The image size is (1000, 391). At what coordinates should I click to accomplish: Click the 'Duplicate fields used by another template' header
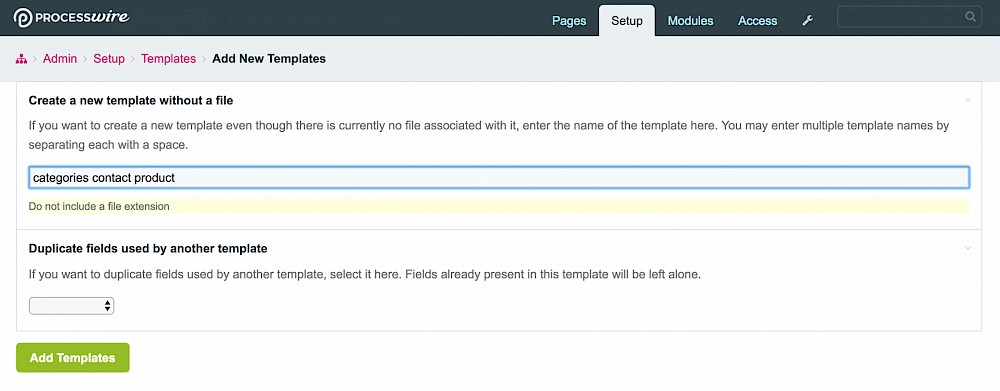click(148, 247)
